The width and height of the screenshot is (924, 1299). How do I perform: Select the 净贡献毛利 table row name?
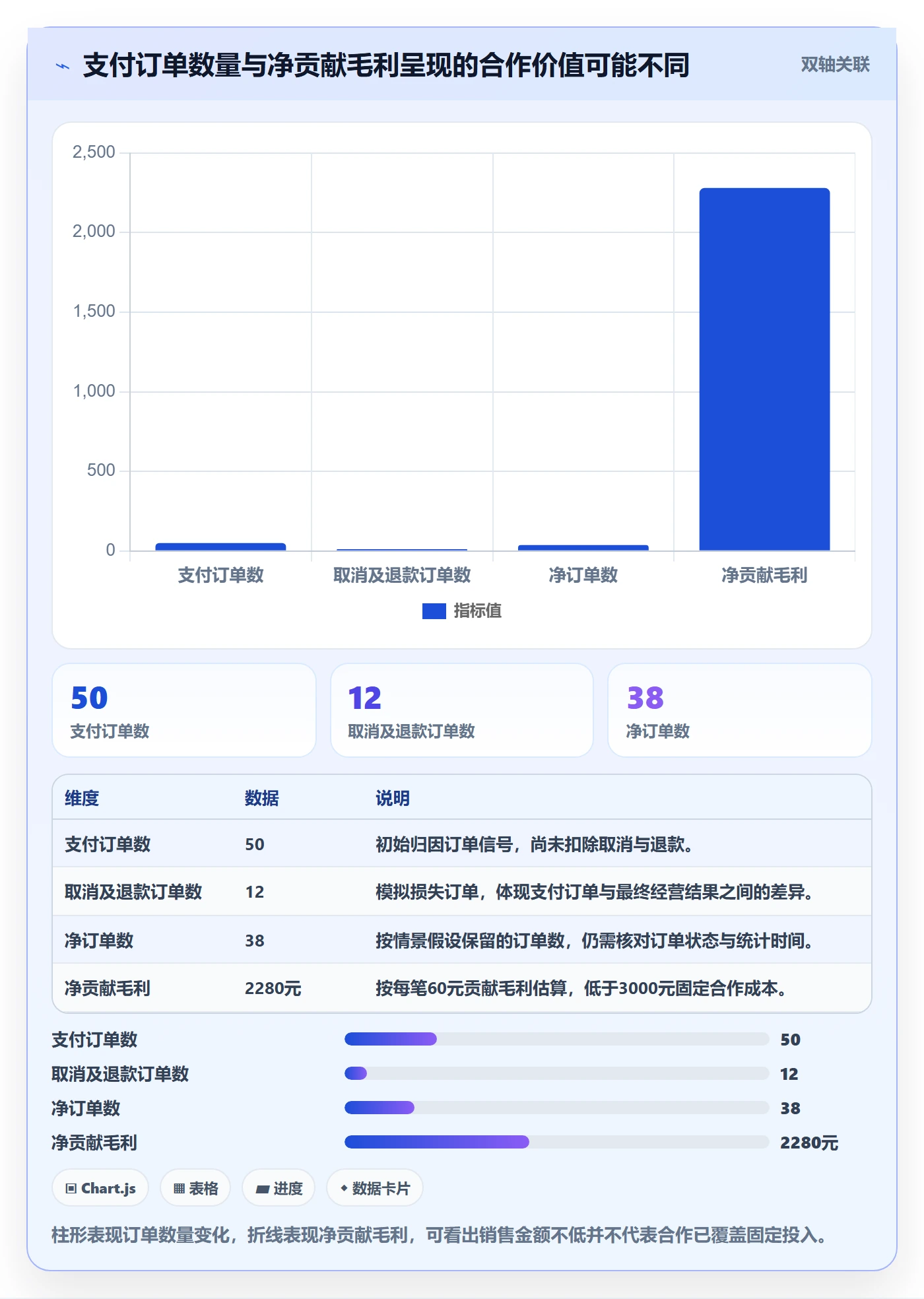pyautogui.click(x=108, y=989)
